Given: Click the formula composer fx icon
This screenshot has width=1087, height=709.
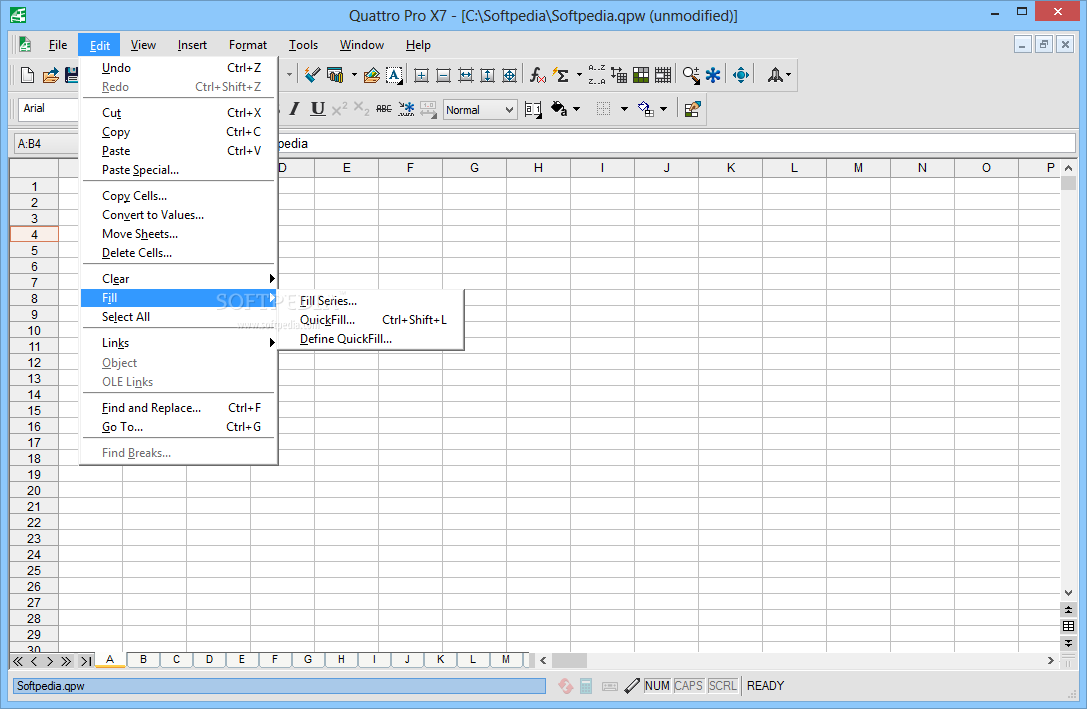Looking at the screenshot, I should [x=537, y=75].
